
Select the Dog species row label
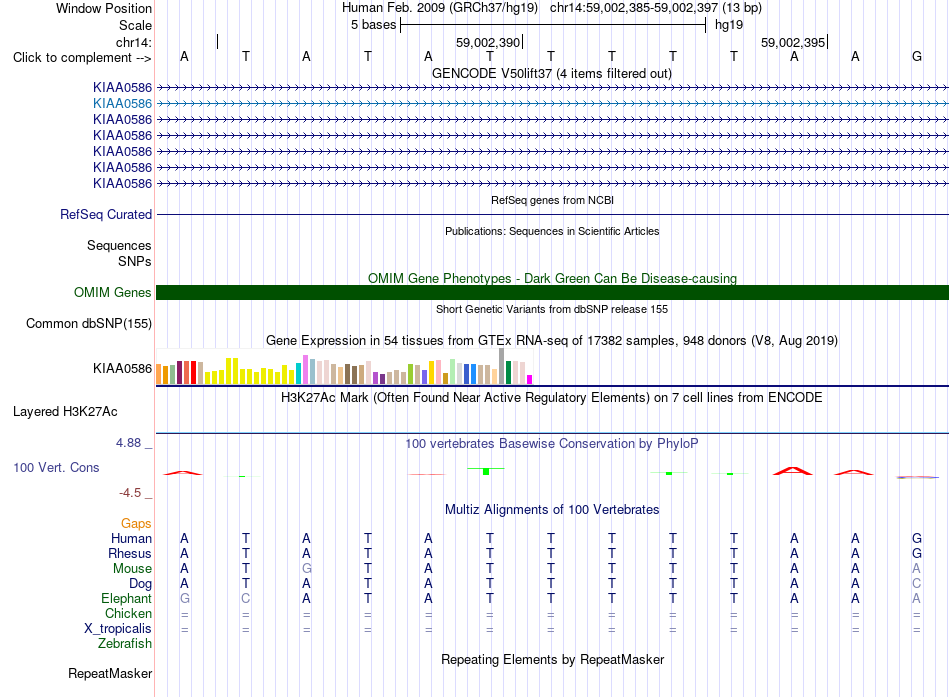point(140,584)
